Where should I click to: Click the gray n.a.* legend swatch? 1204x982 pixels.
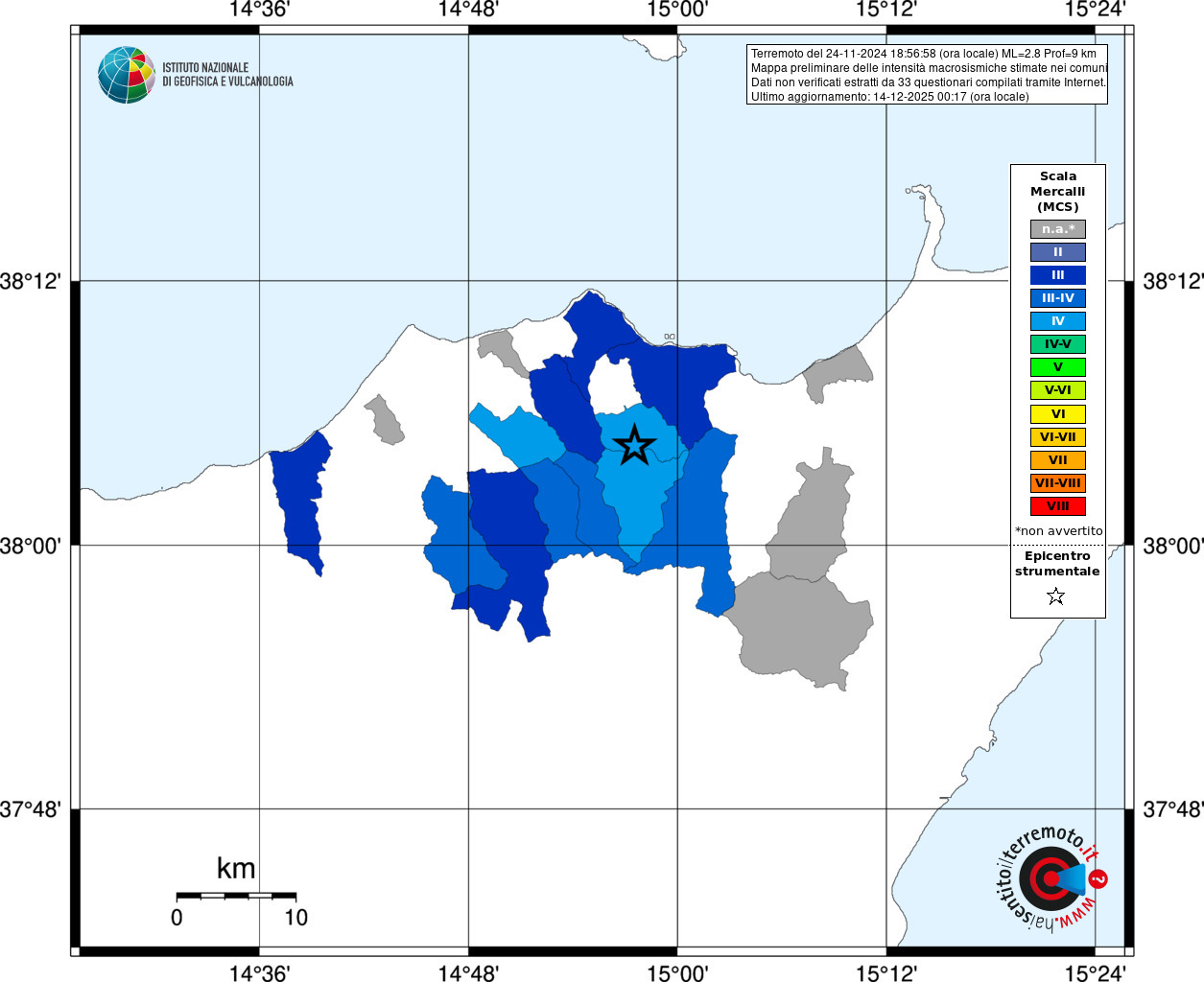1058,229
